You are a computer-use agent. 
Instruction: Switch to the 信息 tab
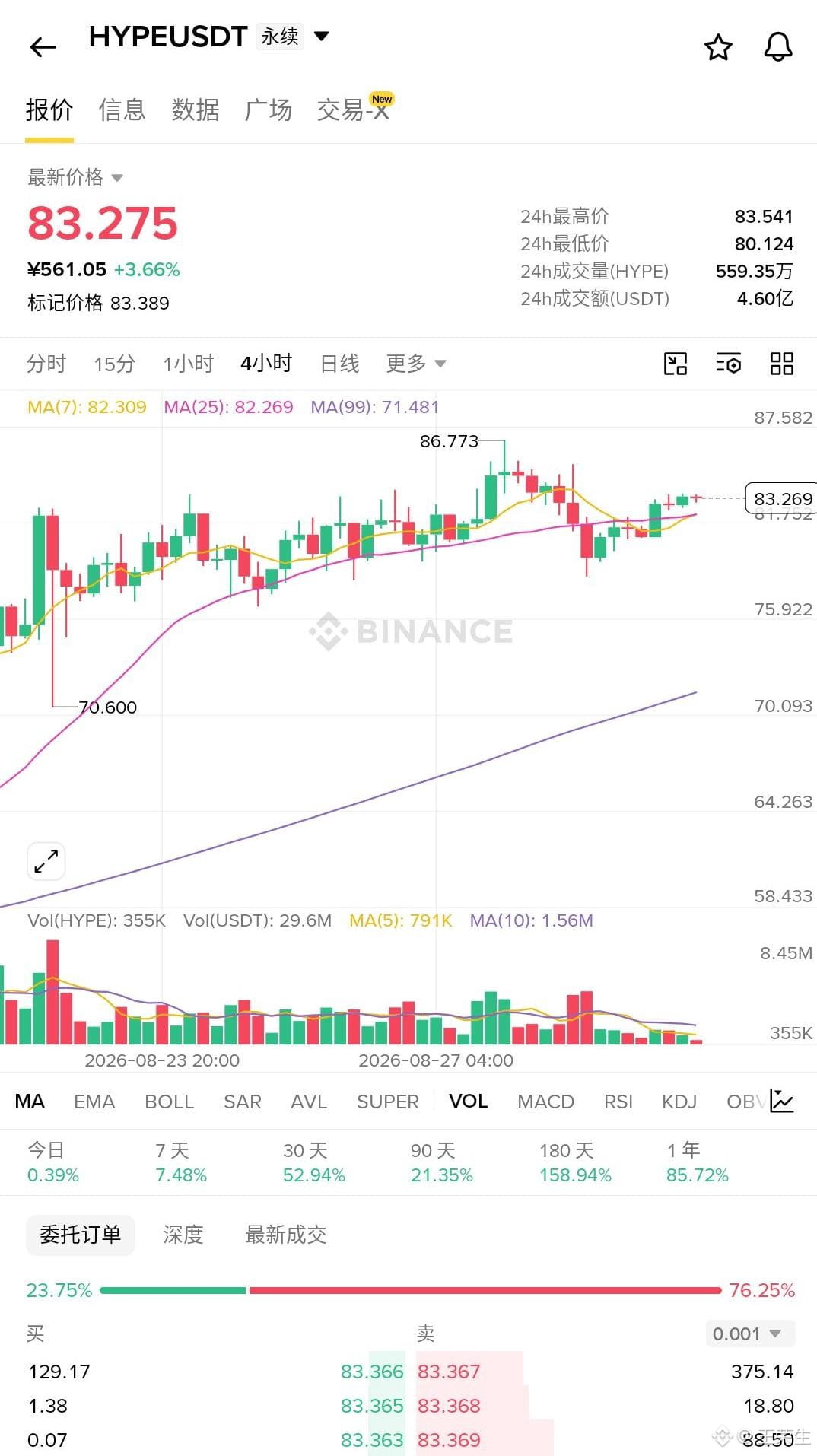122,110
